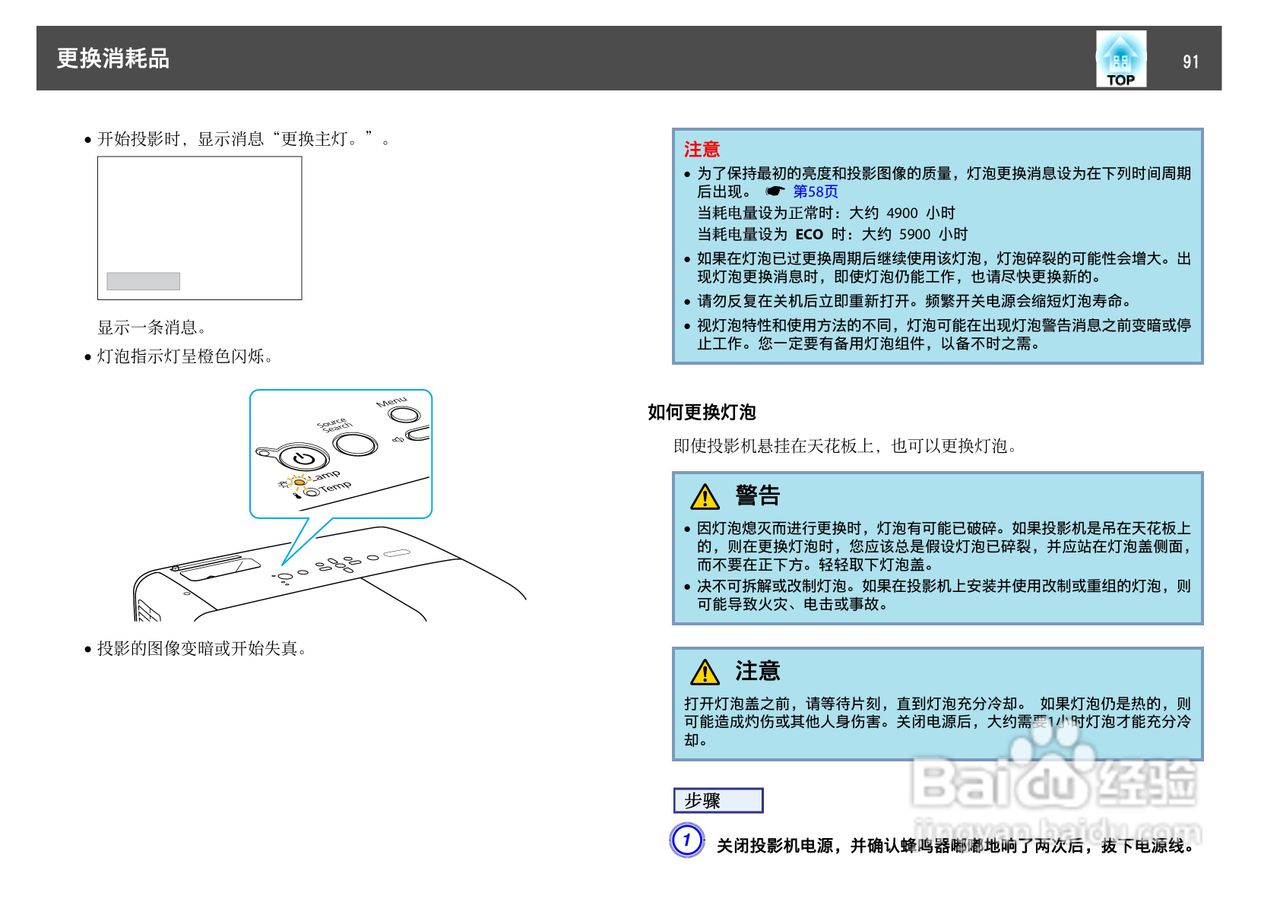The width and height of the screenshot is (1280, 905).
Task: Open the 第58页 page link
Action: click(x=815, y=191)
